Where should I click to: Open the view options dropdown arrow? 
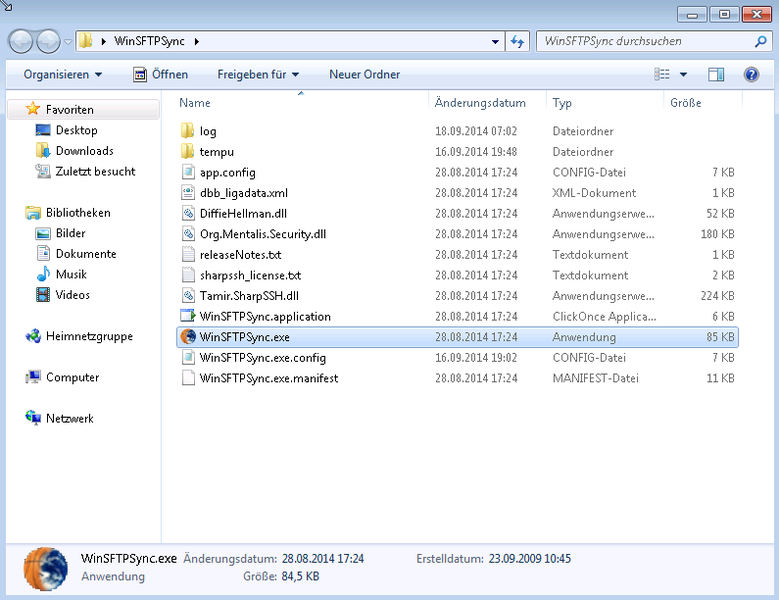[683, 75]
